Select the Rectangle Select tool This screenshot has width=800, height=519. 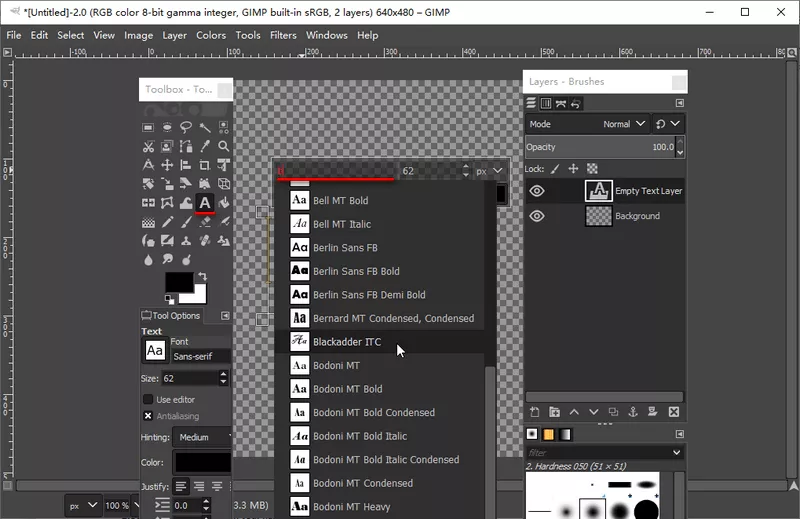[x=148, y=127]
